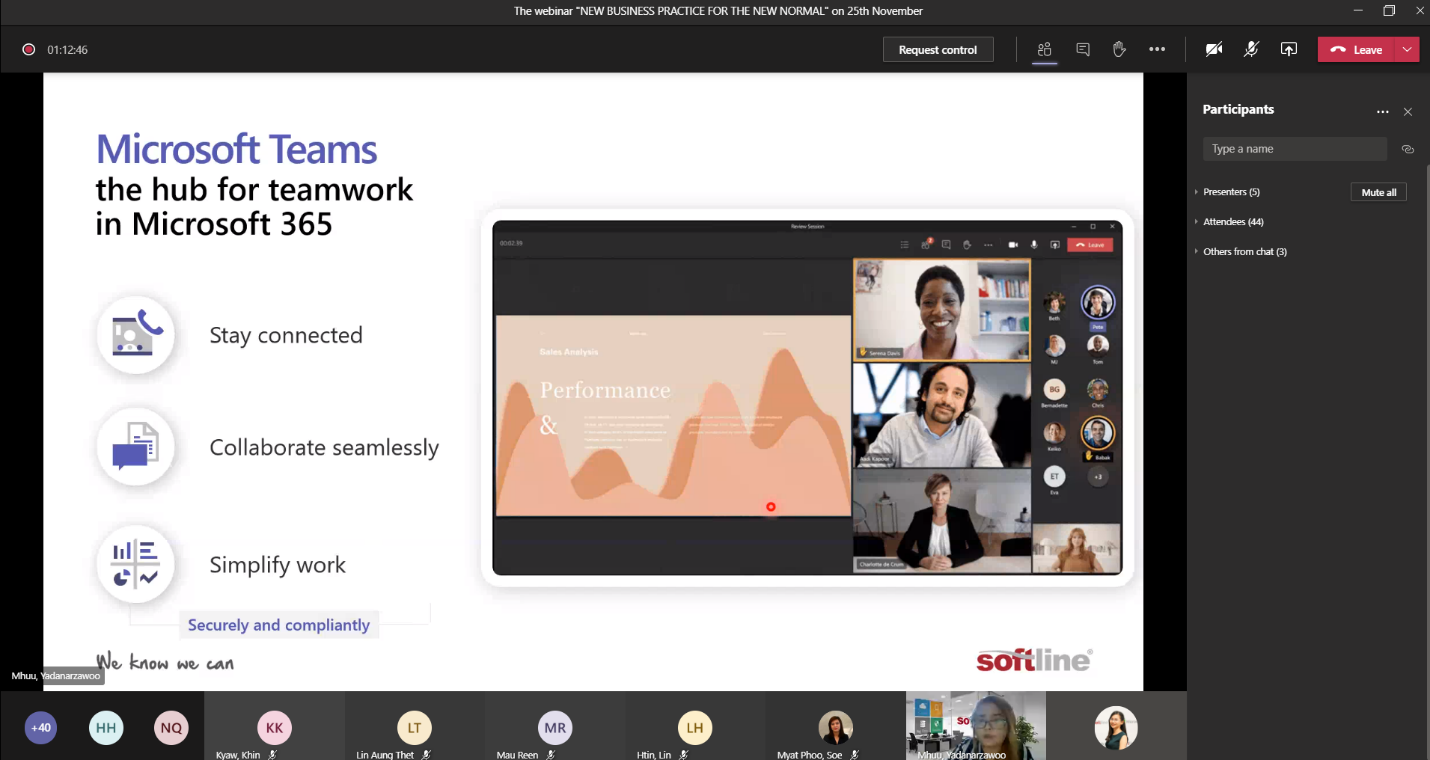Focus the Type a name search field
Image resolution: width=1430 pixels, height=760 pixels.
coord(1295,149)
